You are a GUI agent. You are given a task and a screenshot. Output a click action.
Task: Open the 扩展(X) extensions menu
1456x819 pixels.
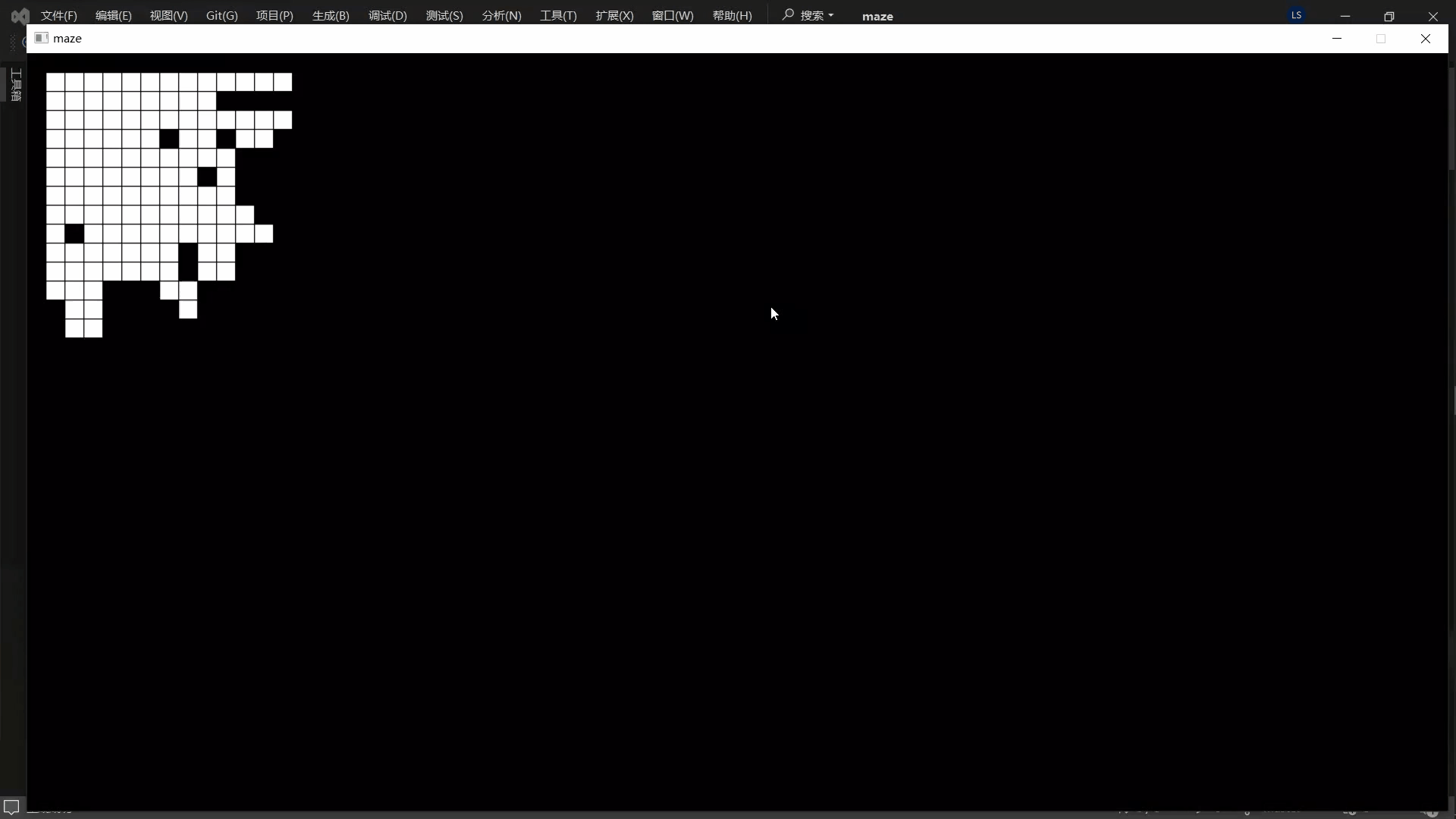coord(614,16)
